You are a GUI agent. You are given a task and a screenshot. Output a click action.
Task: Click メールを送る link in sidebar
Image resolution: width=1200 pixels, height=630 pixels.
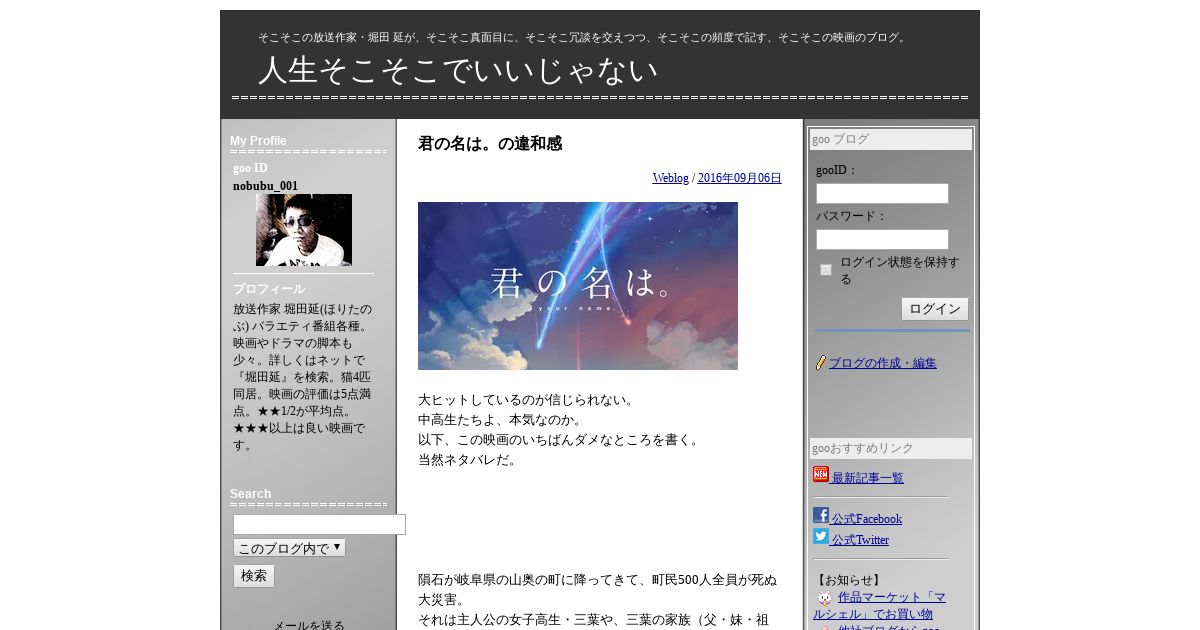309,626
